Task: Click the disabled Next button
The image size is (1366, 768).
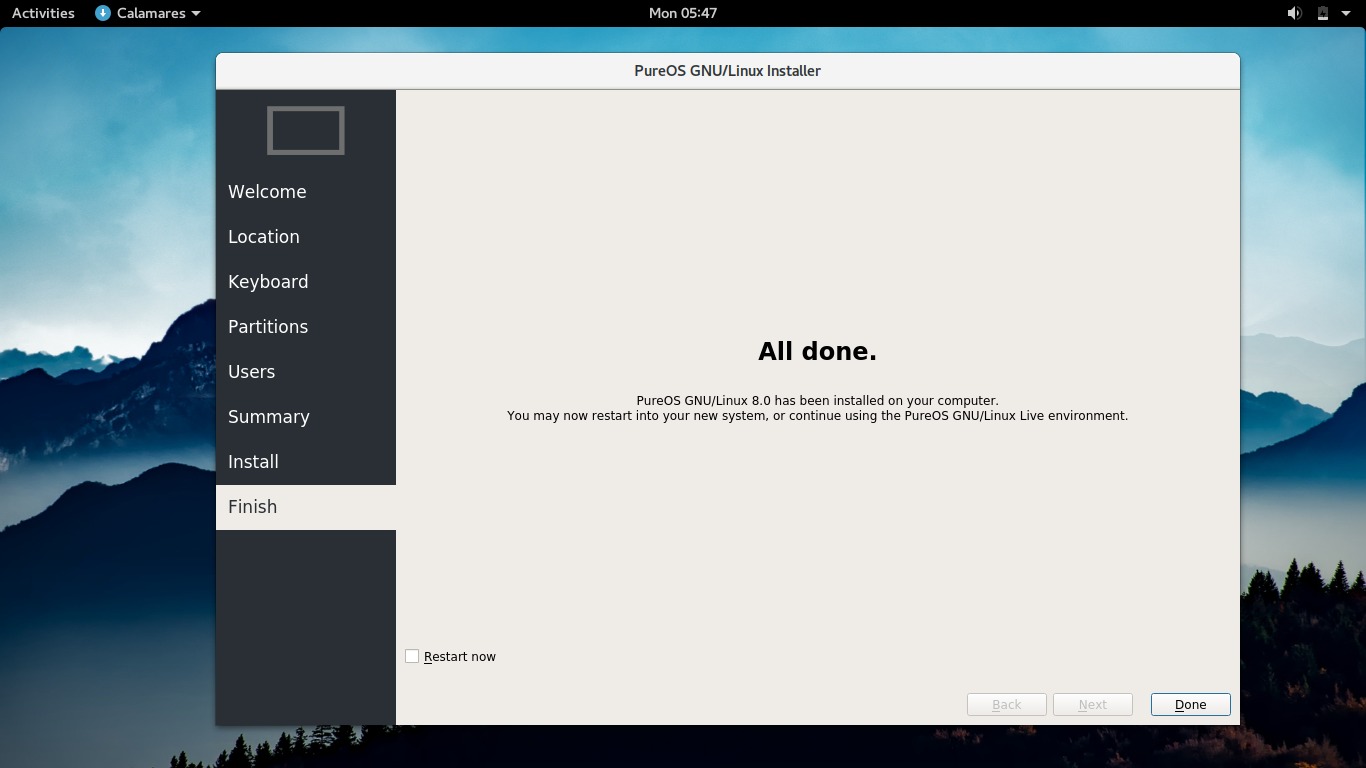Action: tap(1092, 704)
